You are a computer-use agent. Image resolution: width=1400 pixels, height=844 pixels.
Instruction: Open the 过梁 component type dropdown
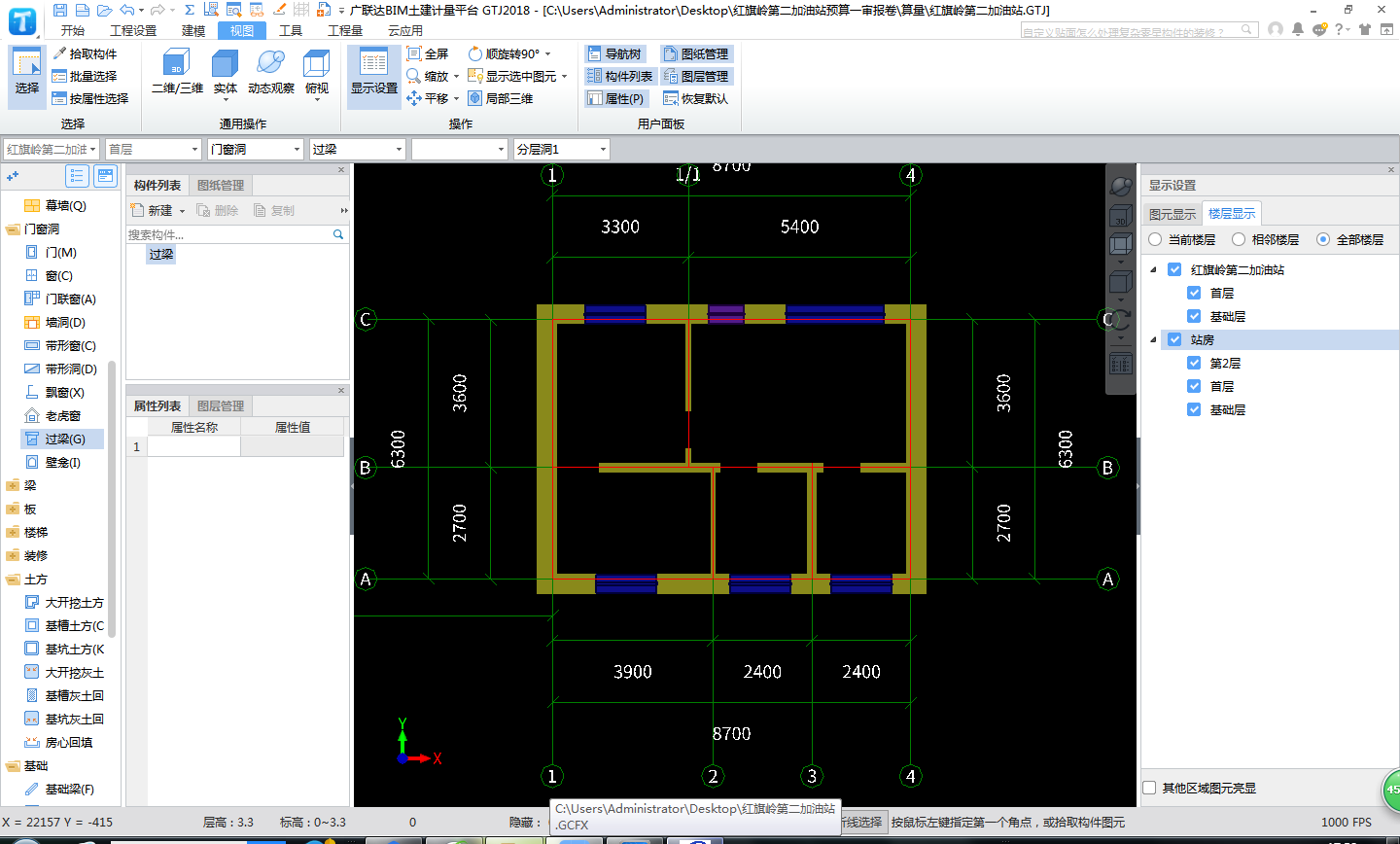(x=358, y=149)
